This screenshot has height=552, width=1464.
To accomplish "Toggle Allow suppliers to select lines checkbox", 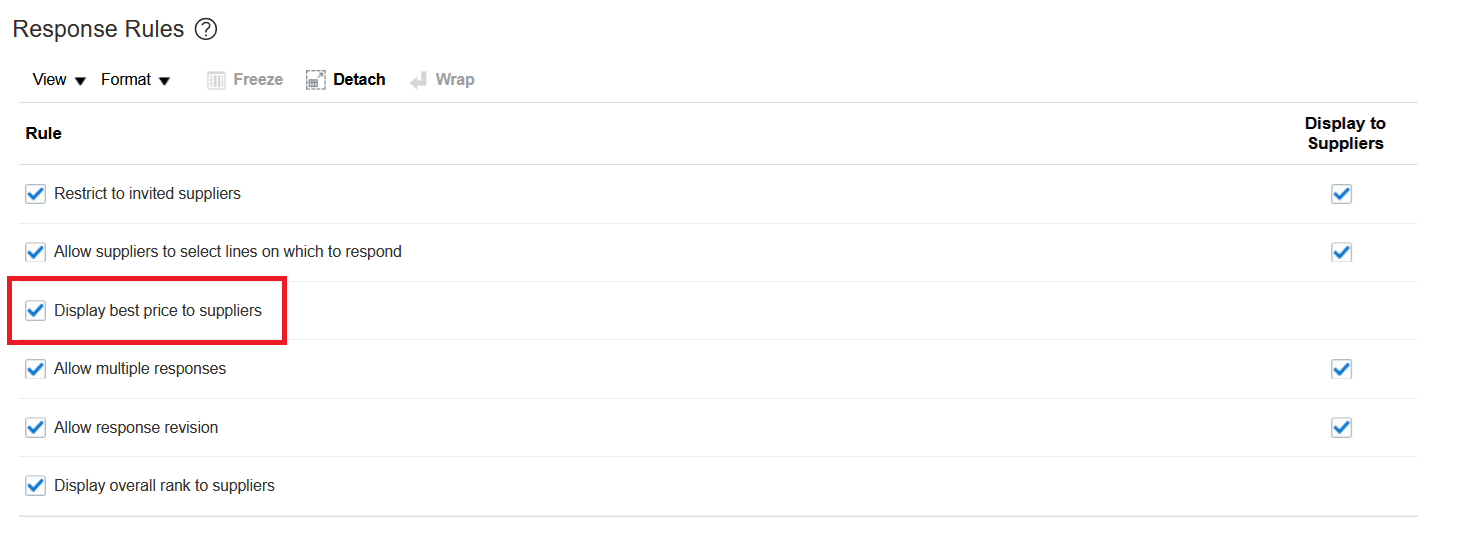I will [36, 252].
